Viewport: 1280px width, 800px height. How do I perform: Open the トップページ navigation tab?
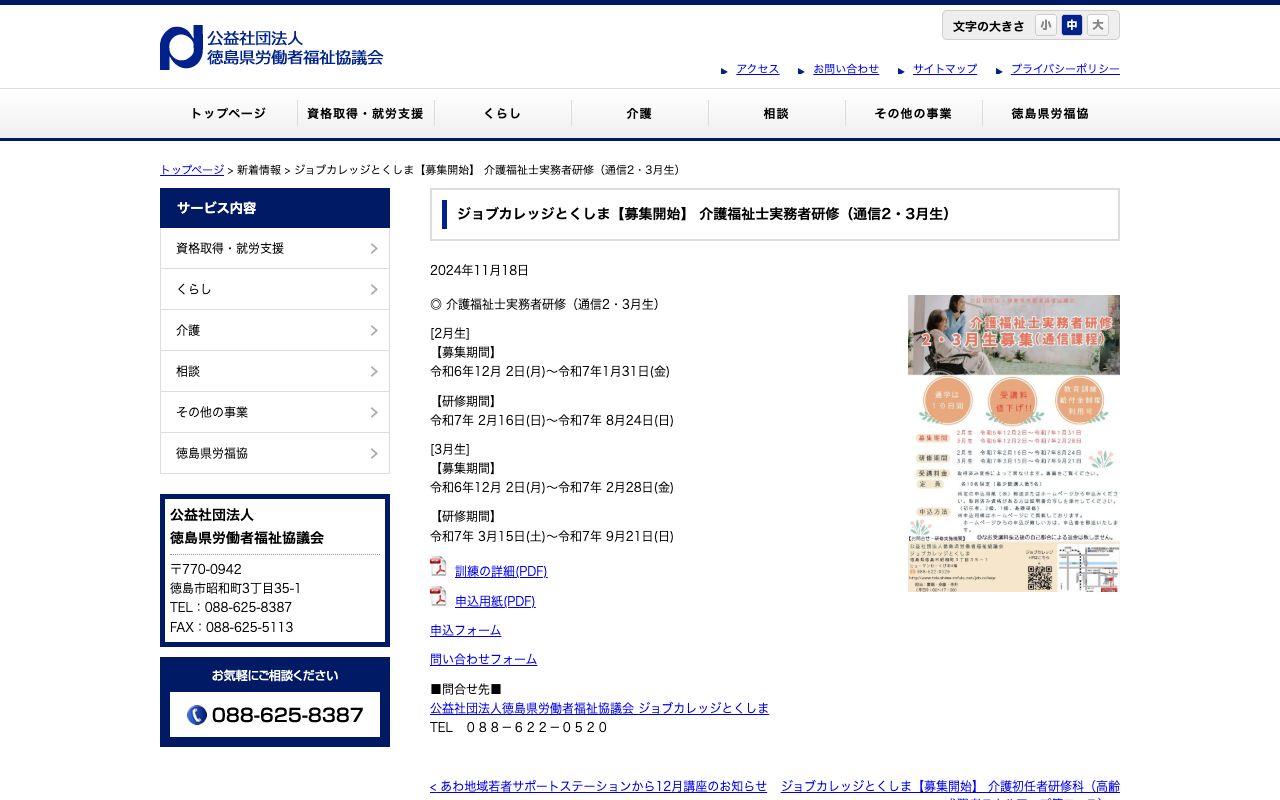tap(227, 114)
